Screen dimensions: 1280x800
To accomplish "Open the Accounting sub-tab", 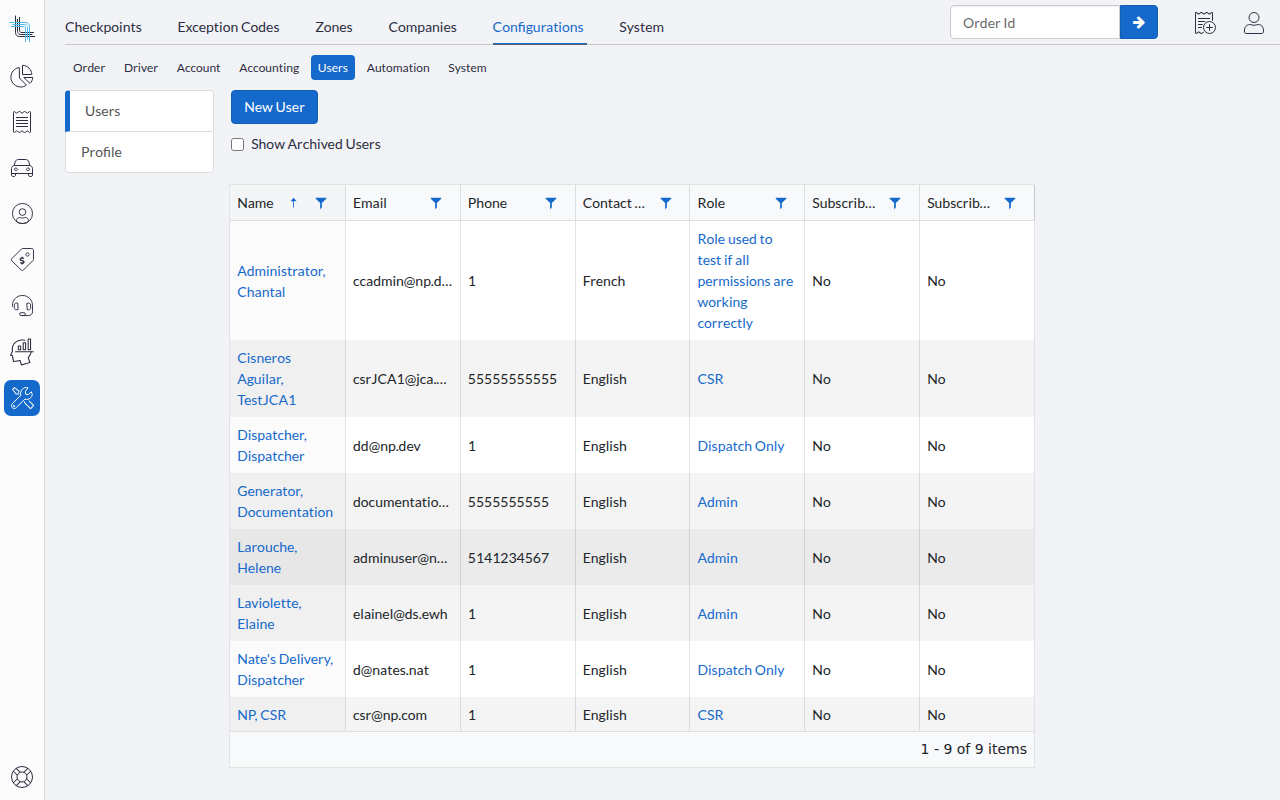I will tap(269, 68).
